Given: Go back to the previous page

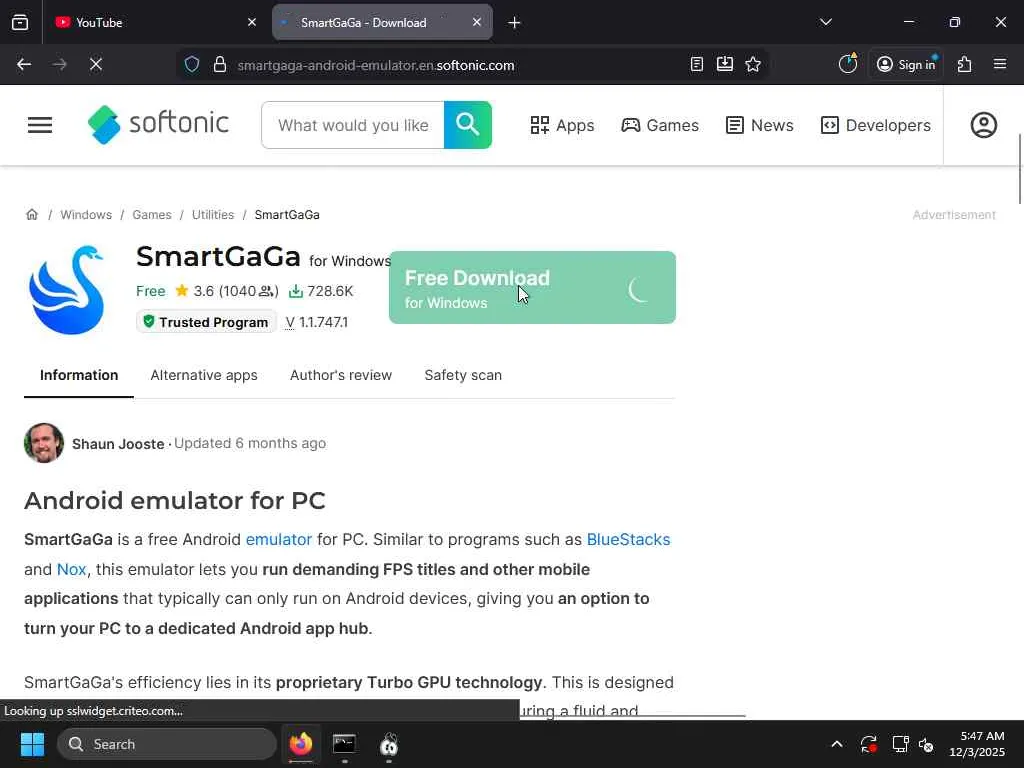Looking at the screenshot, I should coord(24,65).
